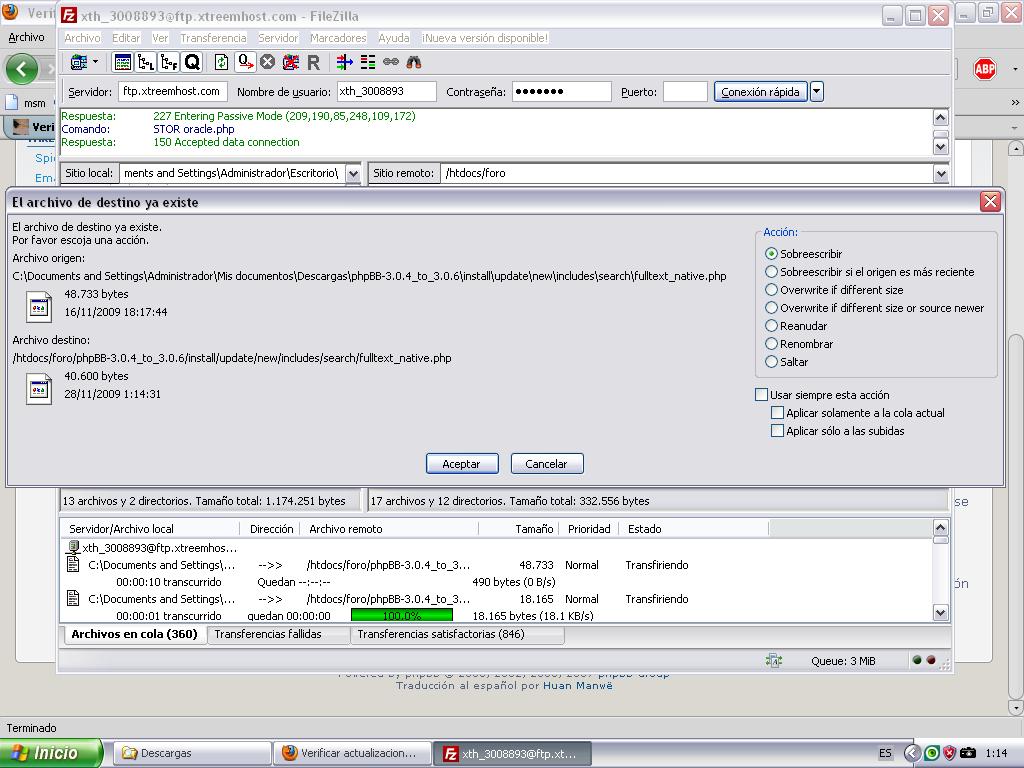Switch to Transferencias satisfactorias tab
The height and width of the screenshot is (768, 1024).
pos(456,634)
